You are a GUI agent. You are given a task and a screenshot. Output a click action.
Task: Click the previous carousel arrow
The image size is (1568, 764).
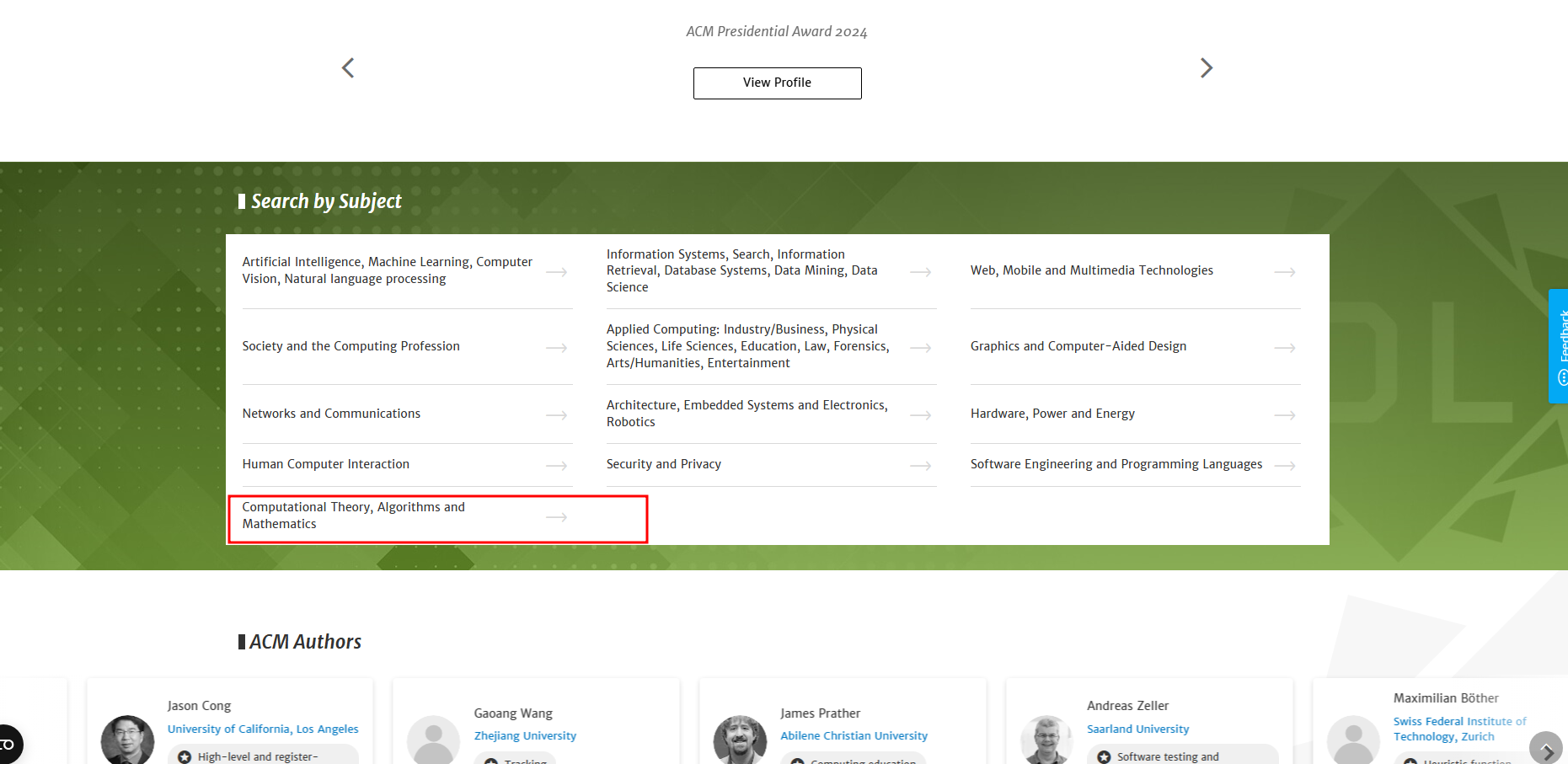coord(348,68)
